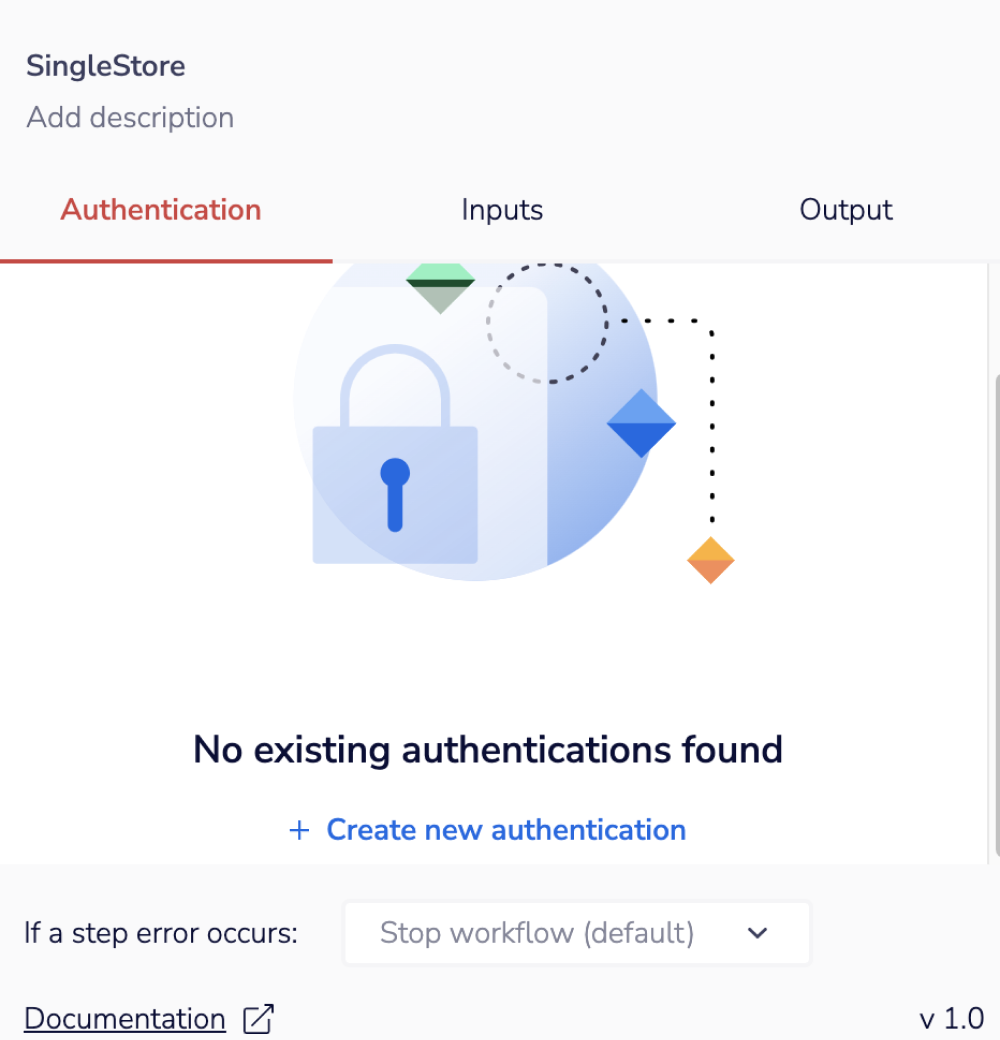Open the Stop workflow (default) dropdown
The width and height of the screenshot is (1000, 1040).
(x=576, y=932)
